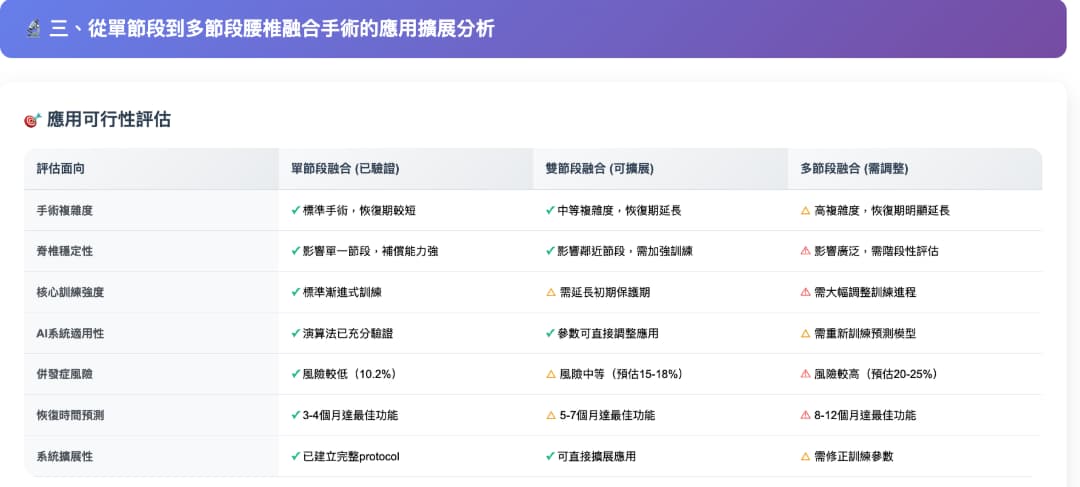Image resolution: width=1080 pixels, height=487 pixels.
Task: Click the cell text 參數可直接調整應用
Action: tap(608, 333)
